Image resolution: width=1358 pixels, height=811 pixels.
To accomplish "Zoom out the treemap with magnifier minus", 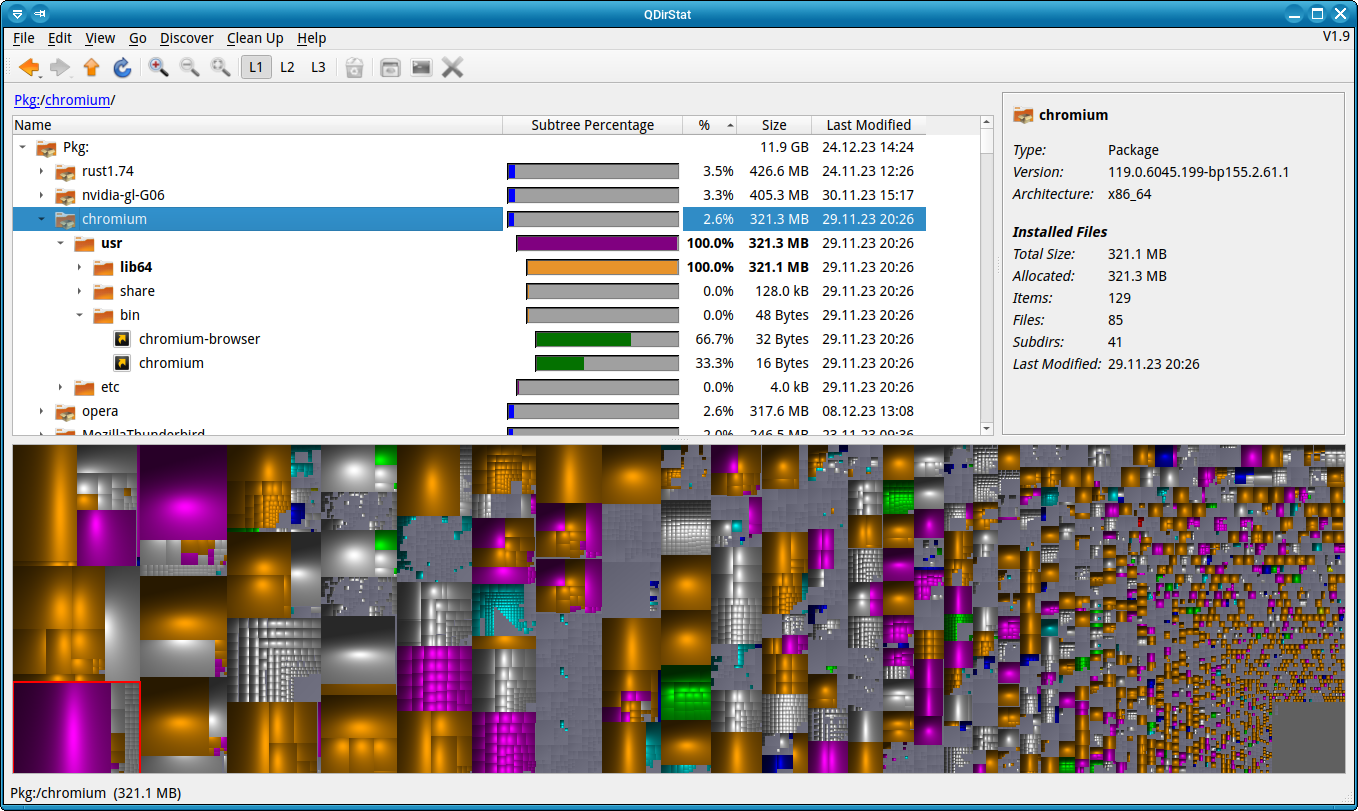I will 189,67.
